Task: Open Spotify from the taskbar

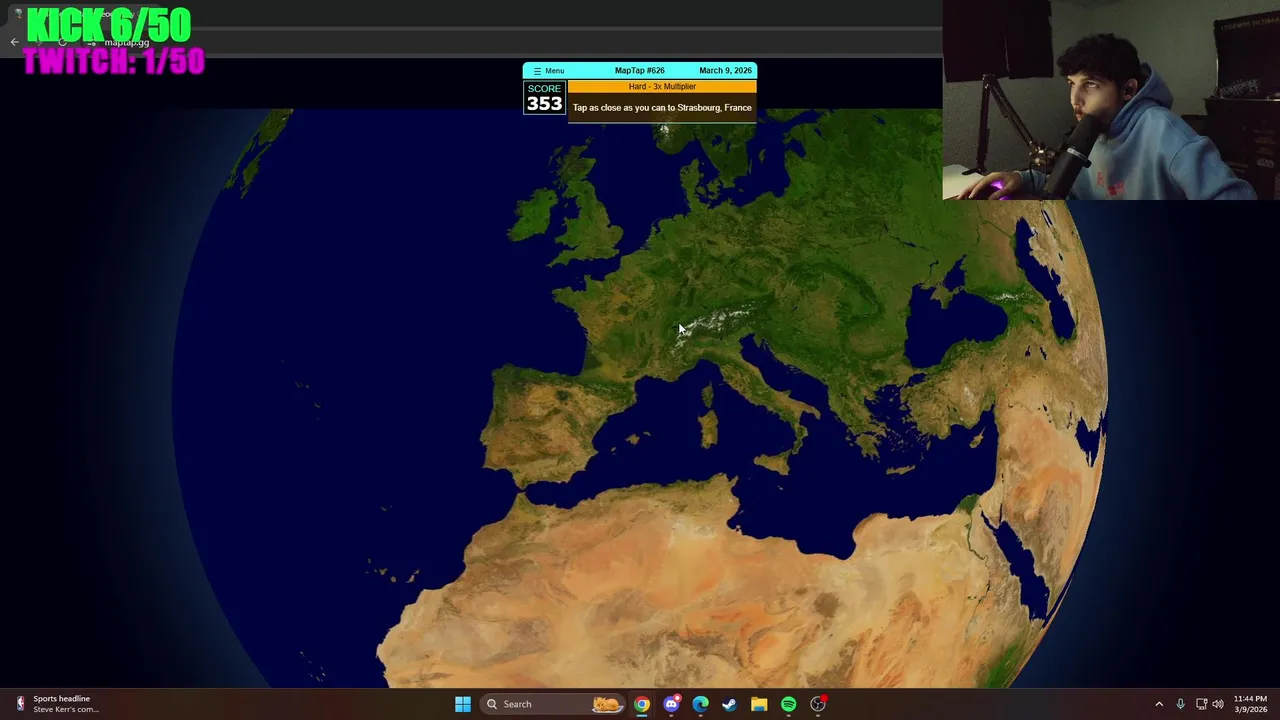Action: point(788,704)
